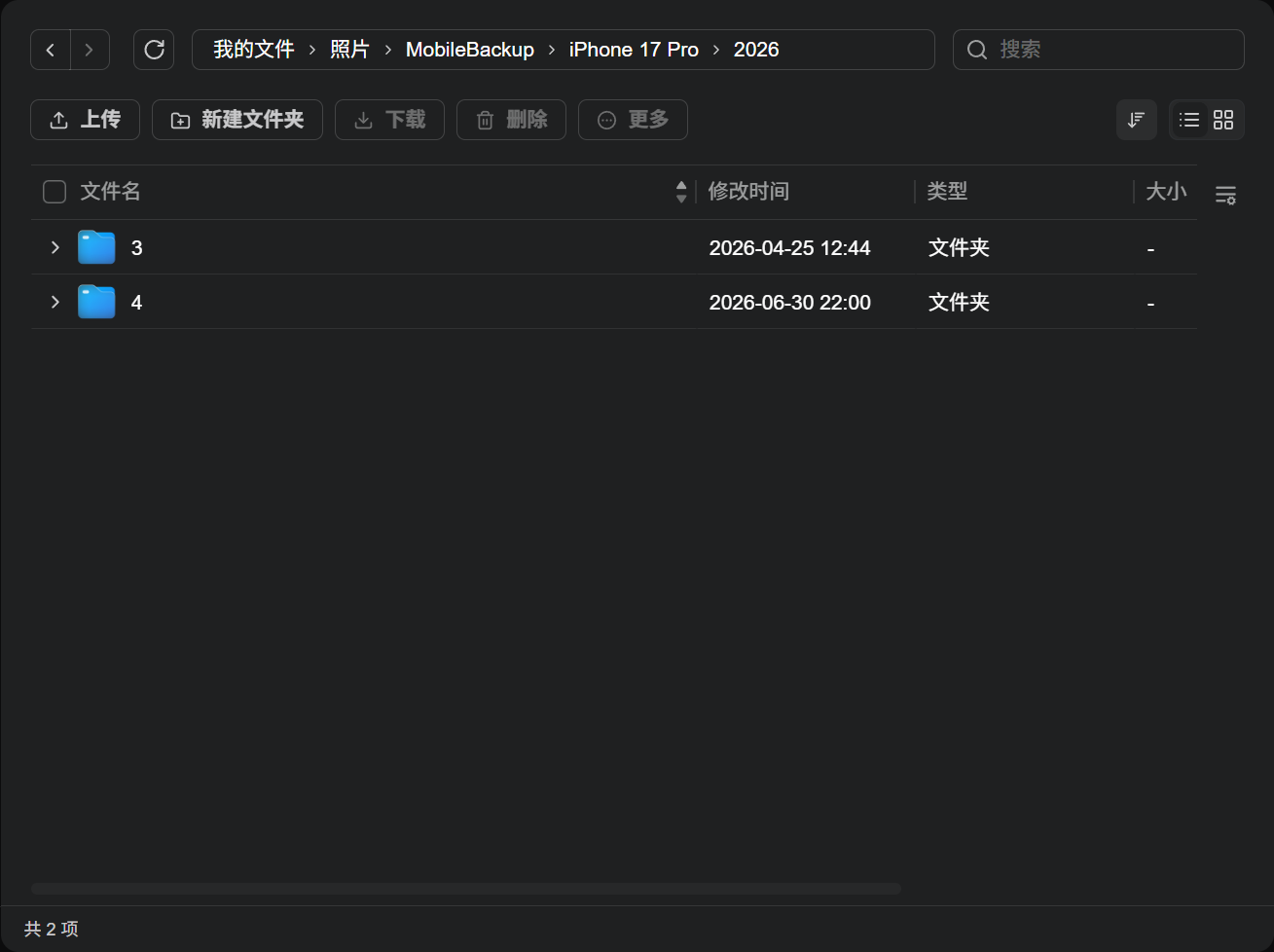Refresh the current folder listing
Image resolution: width=1274 pixels, height=952 pixels.
154,50
